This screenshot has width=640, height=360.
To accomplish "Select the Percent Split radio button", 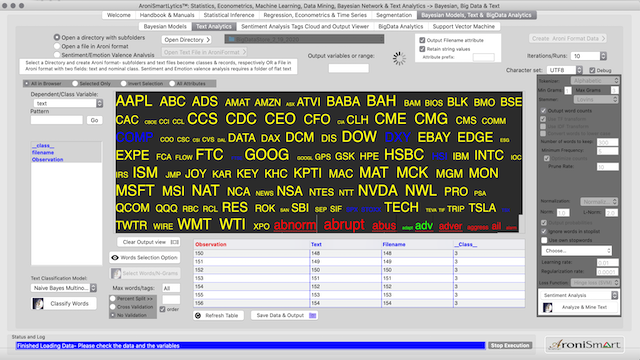I will pyautogui.click(x=113, y=298).
